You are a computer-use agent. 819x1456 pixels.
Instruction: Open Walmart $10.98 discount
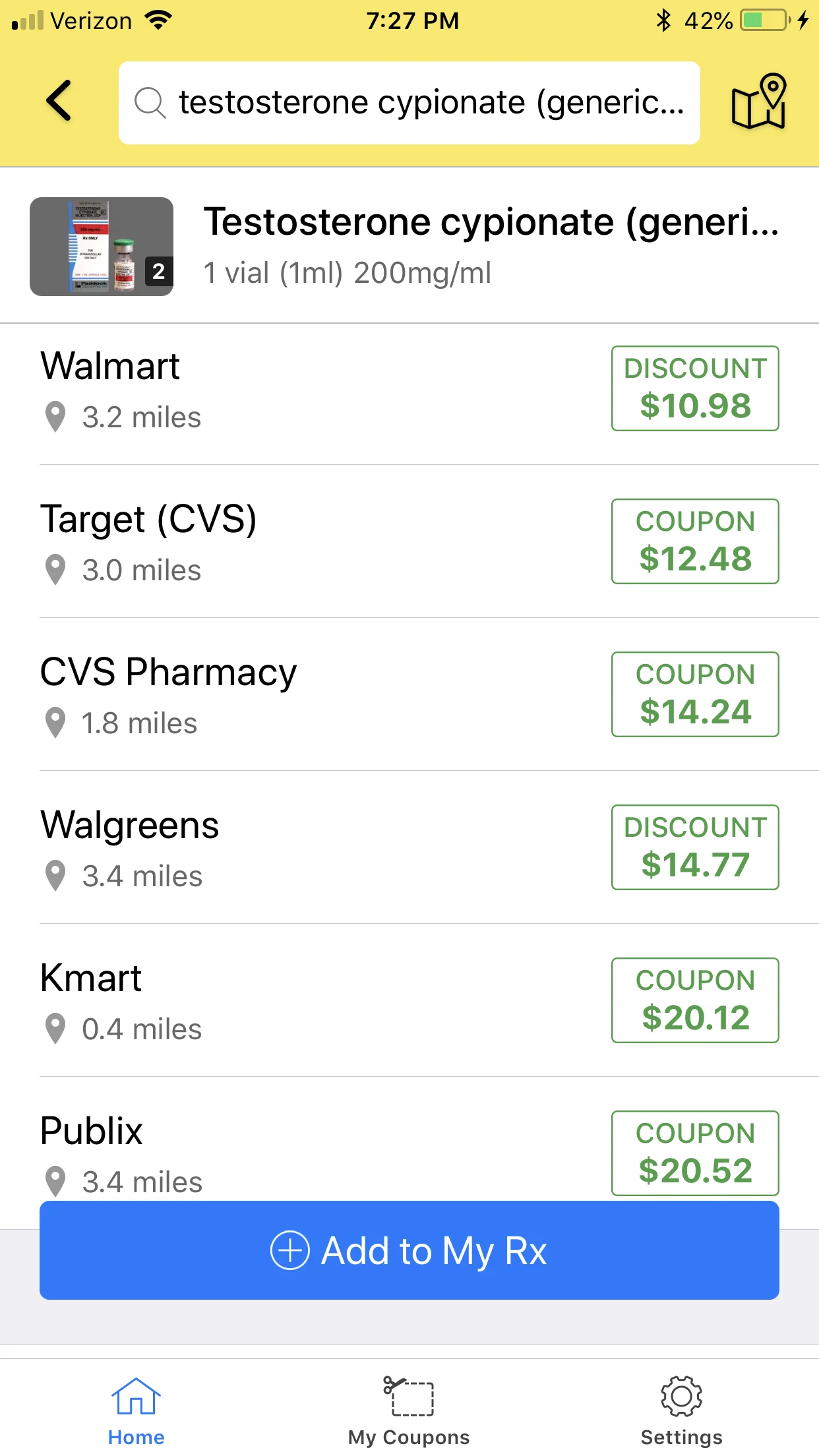695,388
